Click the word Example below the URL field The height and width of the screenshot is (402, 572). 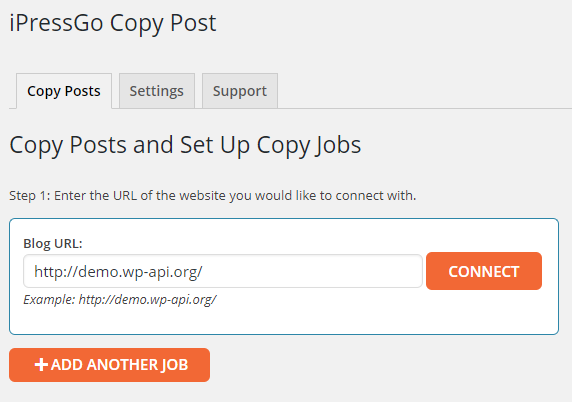(x=49, y=299)
